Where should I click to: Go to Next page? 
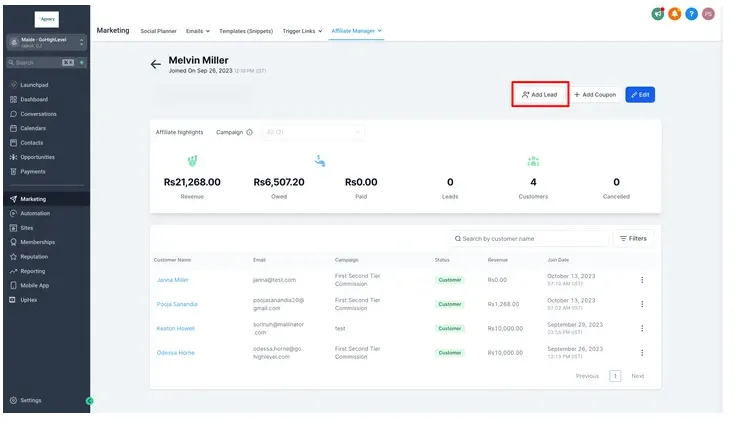(638, 376)
